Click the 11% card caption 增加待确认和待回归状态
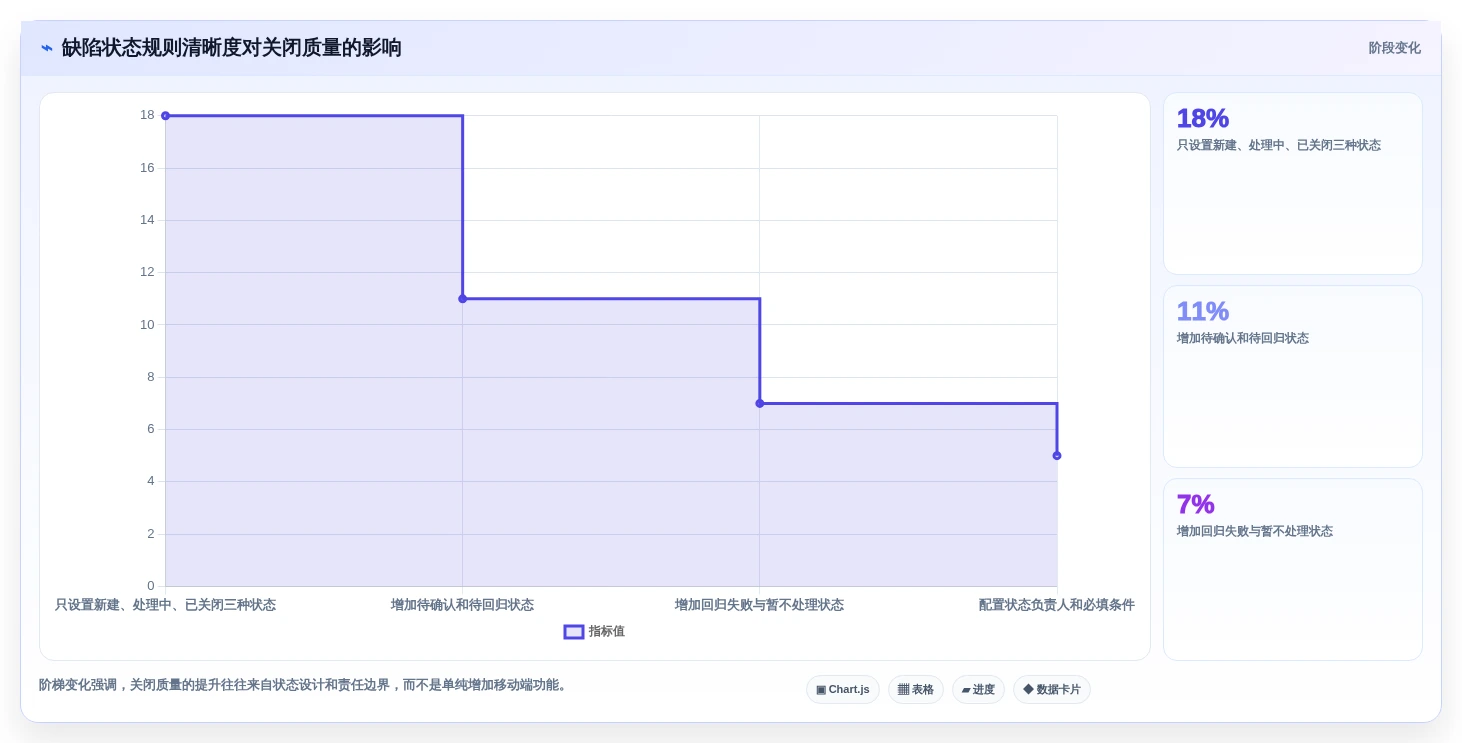The height and width of the screenshot is (743, 1462). pos(1243,338)
